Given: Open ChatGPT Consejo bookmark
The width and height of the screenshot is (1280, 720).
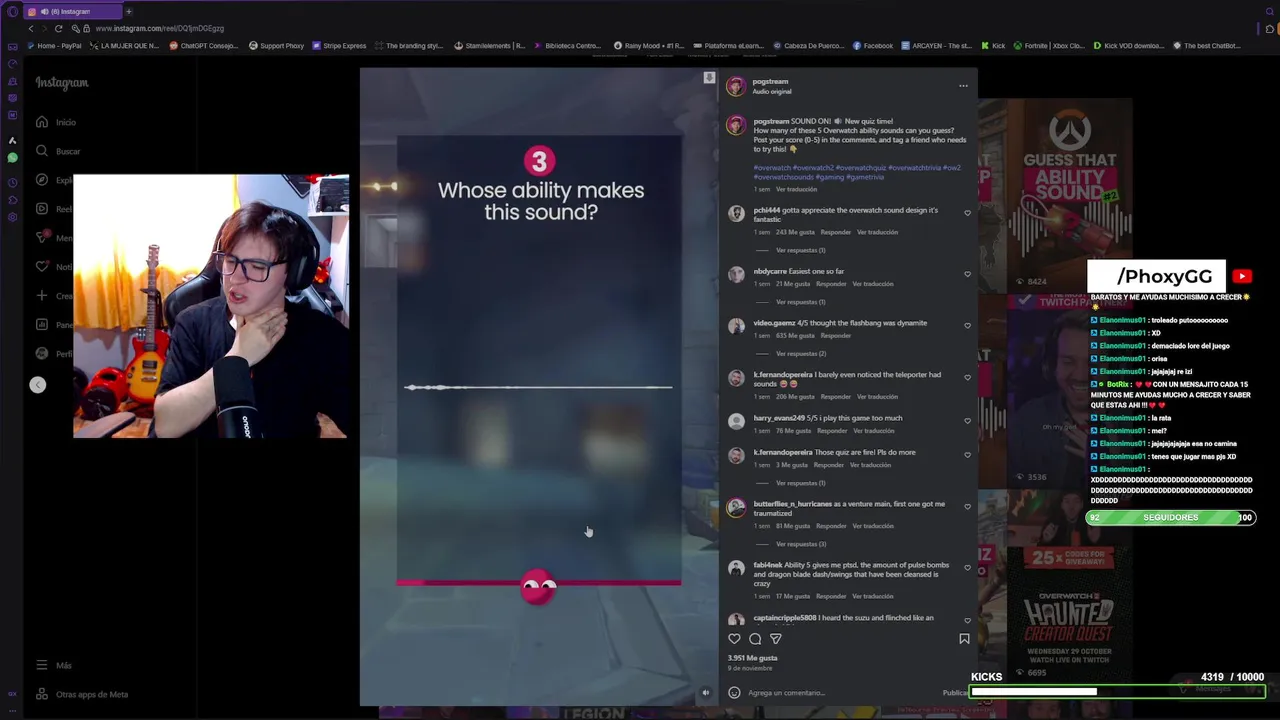Looking at the screenshot, I should [x=204, y=46].
